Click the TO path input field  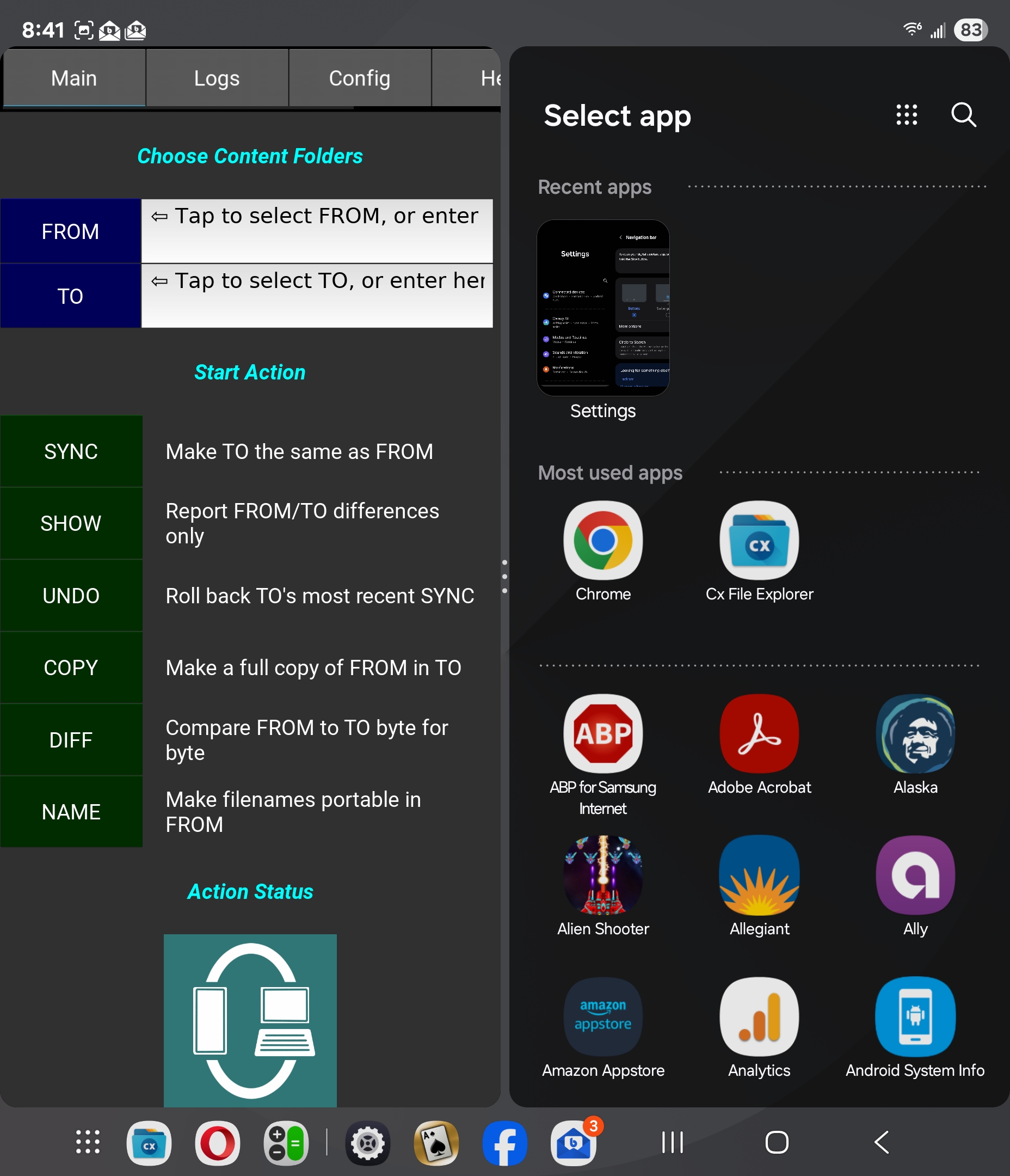pos(317,295)
